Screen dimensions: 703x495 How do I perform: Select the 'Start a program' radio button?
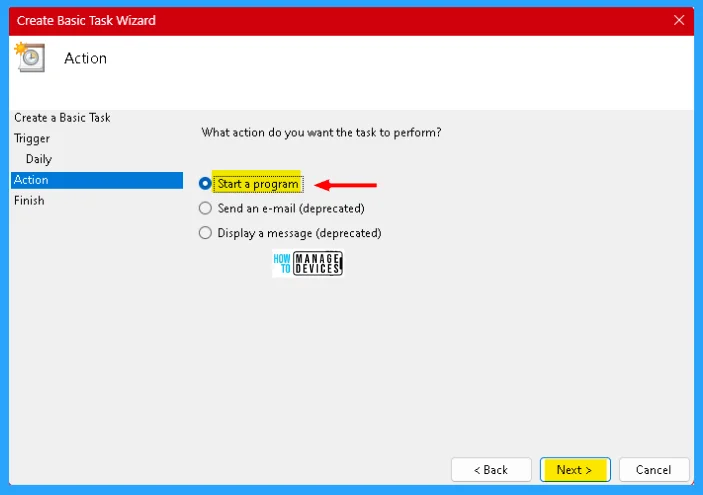(x=205, y=184)
